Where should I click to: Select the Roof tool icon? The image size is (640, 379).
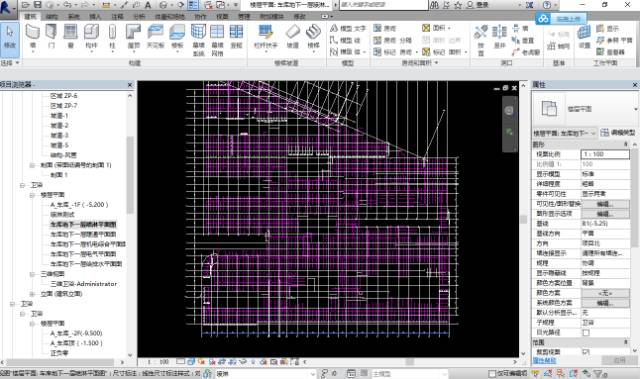point(133,36)
